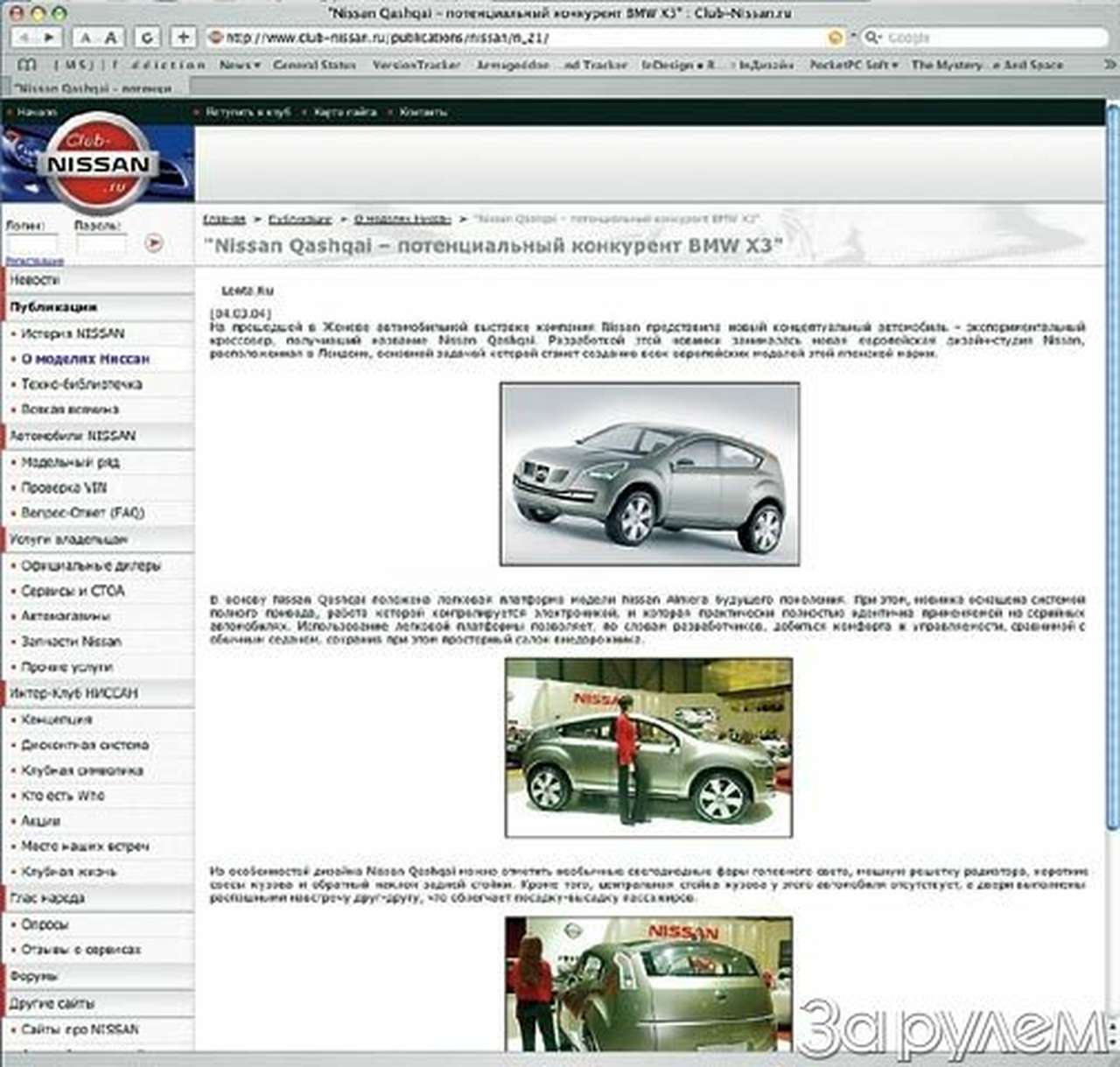Image resolution: width=1120 pixels, height=1067 pixels.
Task: Open the Новости sidebar menu section
Action: (x=35, y=280)
